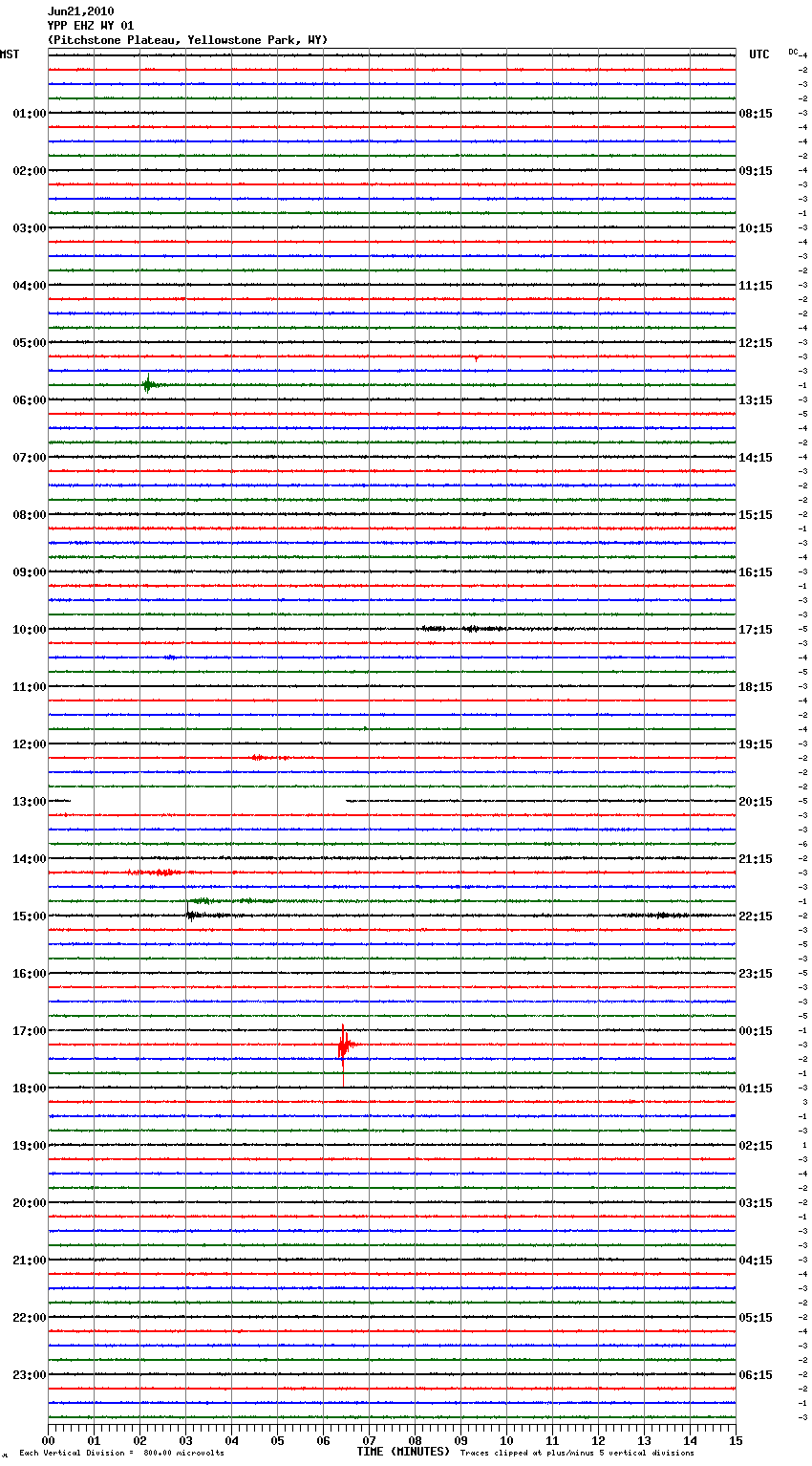
Task: Click the red noise burst after 12:00 near minute 5
Action: pyautogui.click(x=269, y=757)
